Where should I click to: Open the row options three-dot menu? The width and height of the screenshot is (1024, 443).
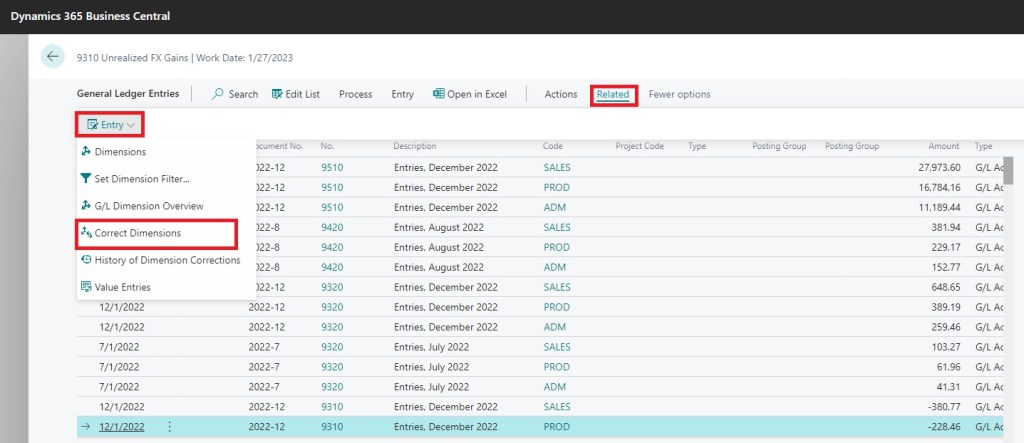169,426
